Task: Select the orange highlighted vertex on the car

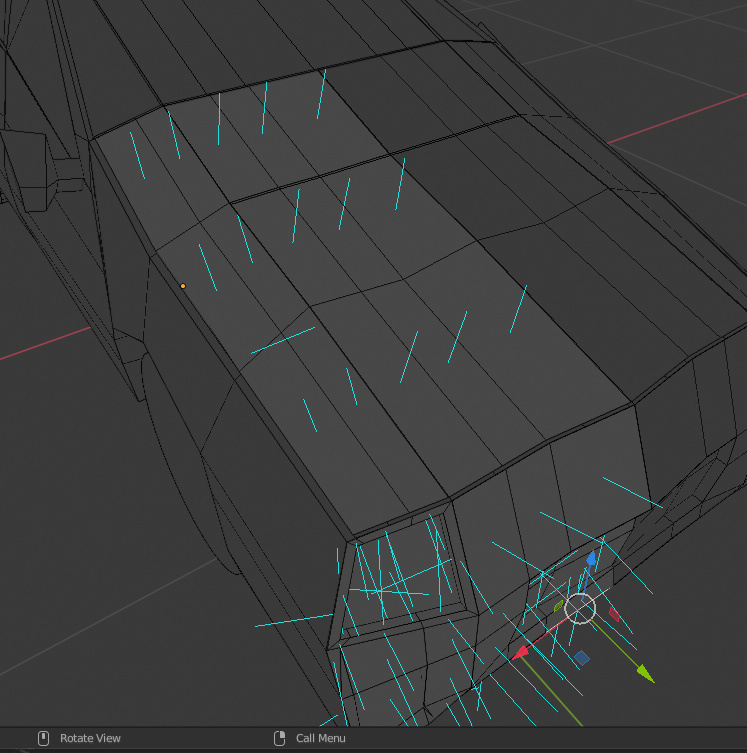Action: (x=183, y=286)
